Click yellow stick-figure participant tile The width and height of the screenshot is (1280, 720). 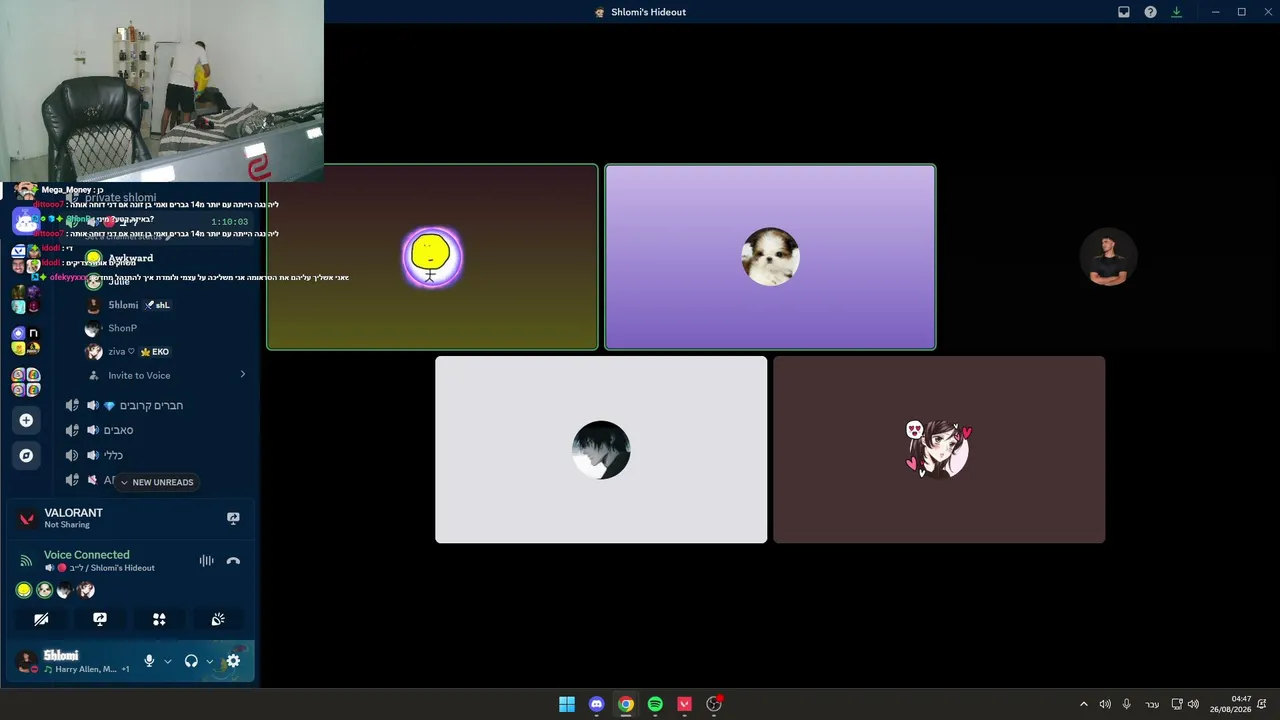tap(432, 257)
